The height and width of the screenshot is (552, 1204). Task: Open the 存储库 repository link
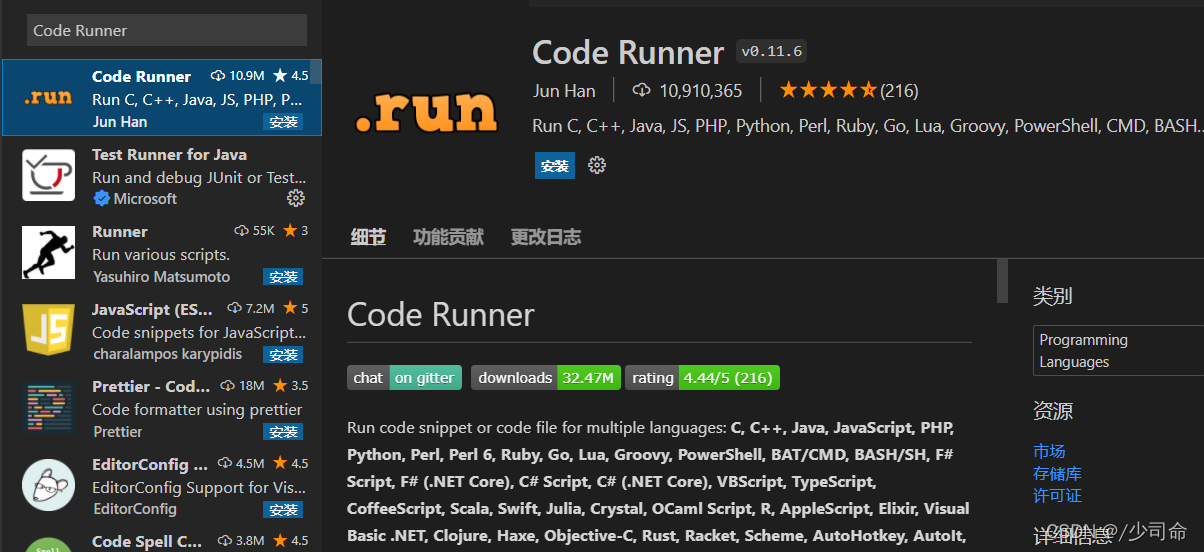pyautogui.click(x=1057, y=473)
